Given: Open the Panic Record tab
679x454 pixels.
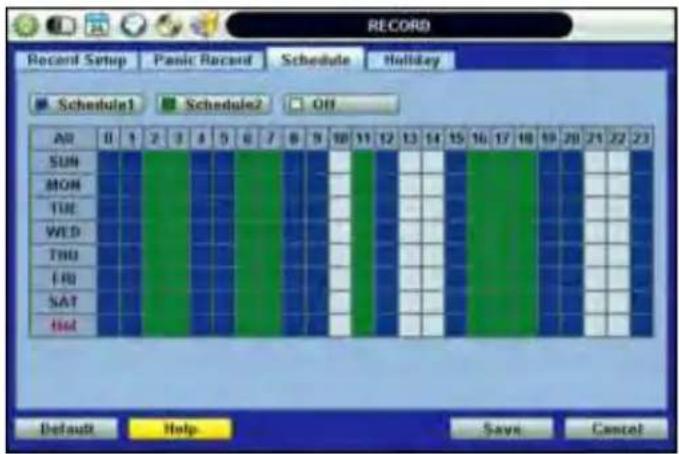Looking at the screenshot, I should (x=203, y=60).
